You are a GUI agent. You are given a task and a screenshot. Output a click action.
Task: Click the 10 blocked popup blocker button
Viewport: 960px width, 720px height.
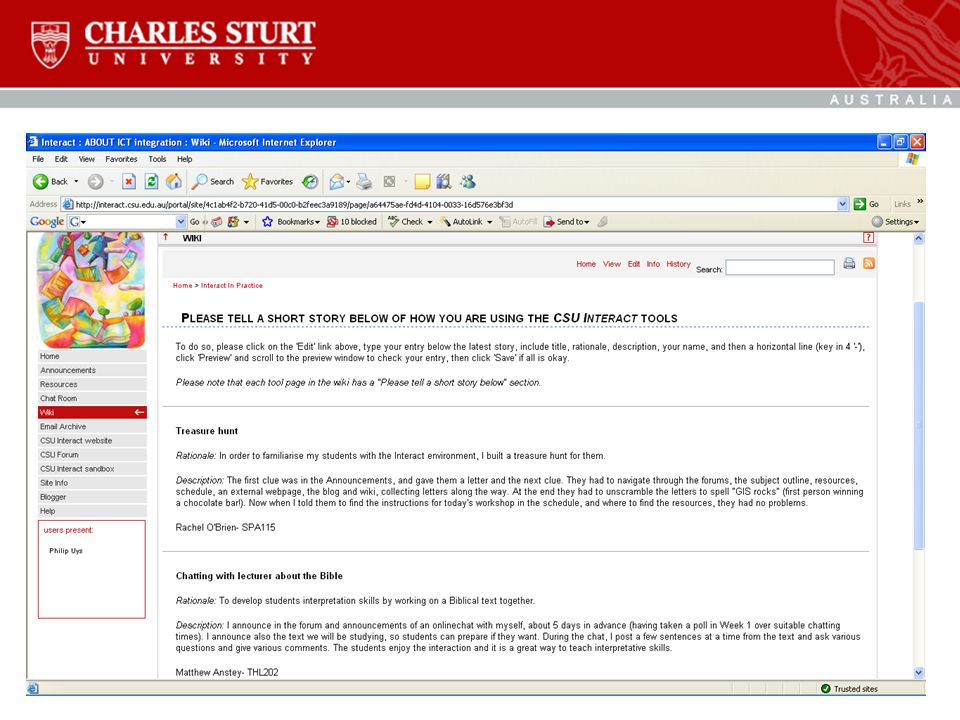pos(352,222)
